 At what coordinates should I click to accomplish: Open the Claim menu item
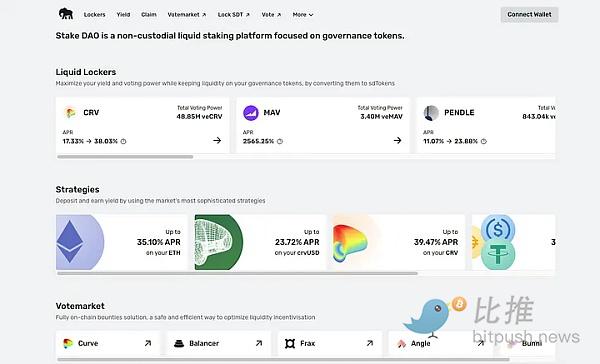click(x=148, y=15)
